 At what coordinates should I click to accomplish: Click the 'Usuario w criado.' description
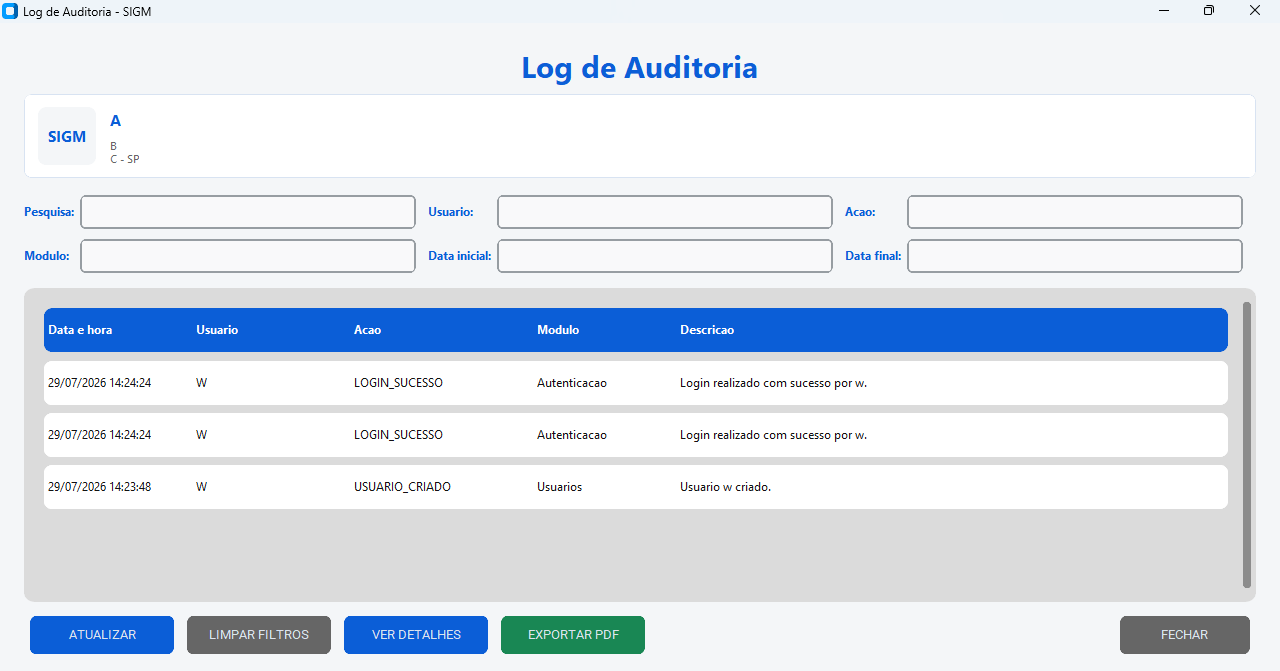point(726,487)
